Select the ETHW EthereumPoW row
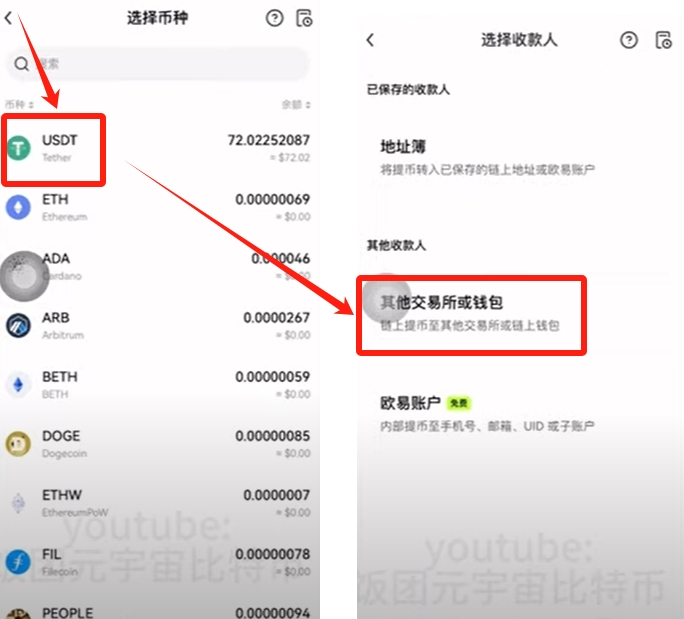The height and width of the screenshot is (619, 684). [157, 503]
